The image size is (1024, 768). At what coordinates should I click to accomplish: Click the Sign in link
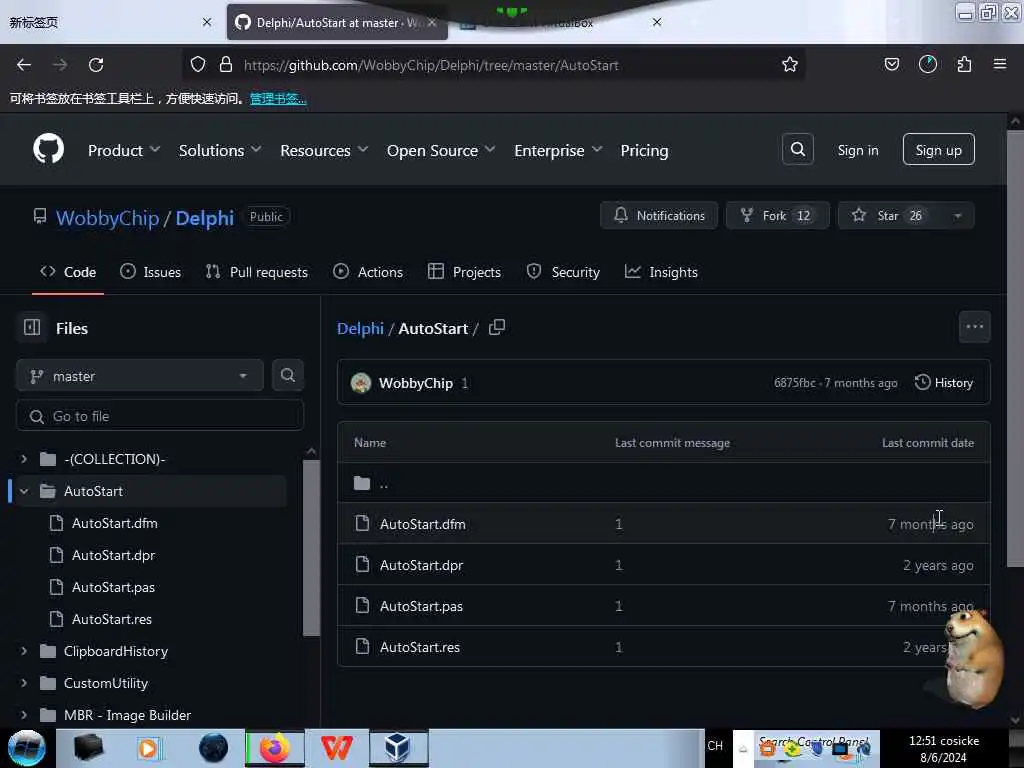coord(857,150)
